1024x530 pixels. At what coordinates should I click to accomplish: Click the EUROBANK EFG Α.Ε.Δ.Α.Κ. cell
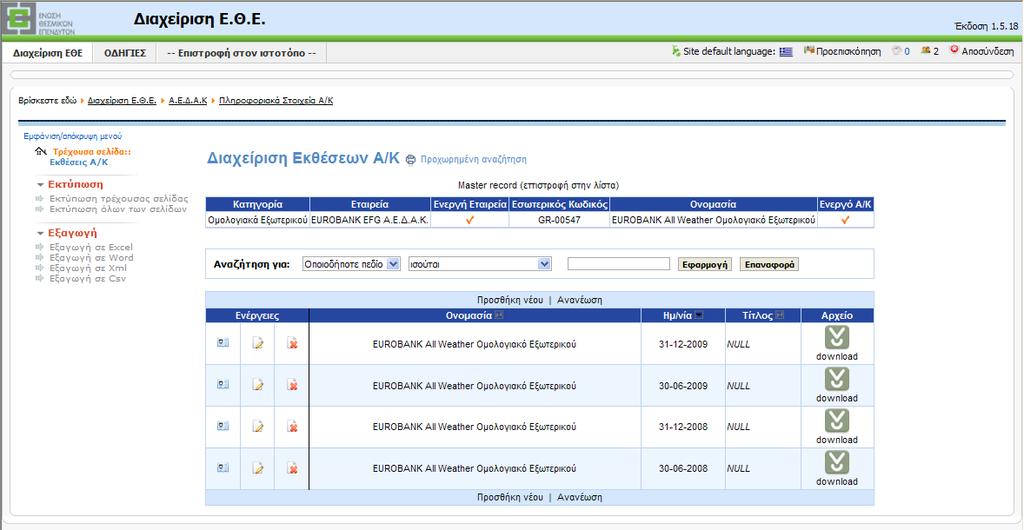370,220
